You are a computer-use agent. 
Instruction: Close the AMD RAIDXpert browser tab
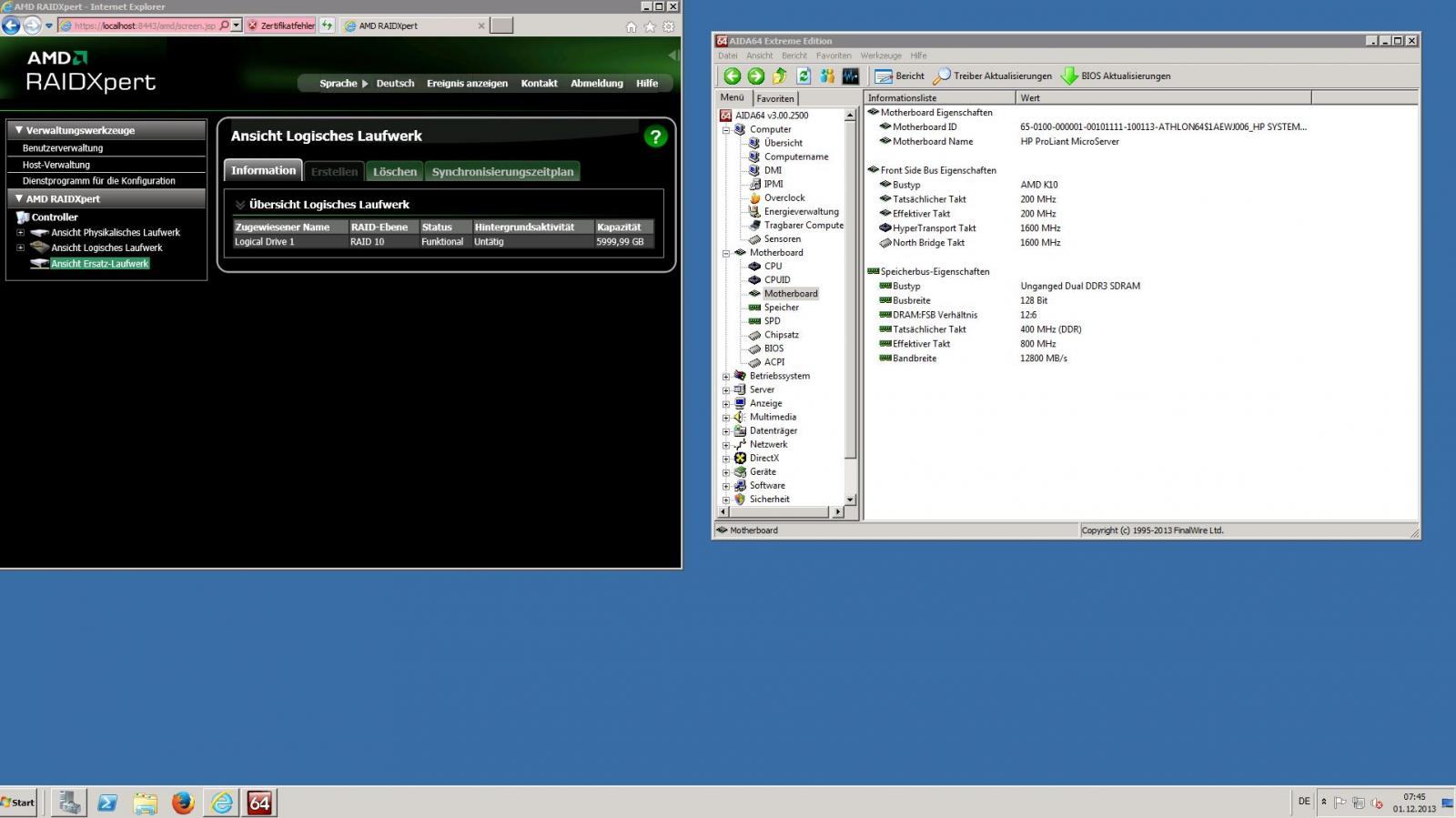pos(481,25)
